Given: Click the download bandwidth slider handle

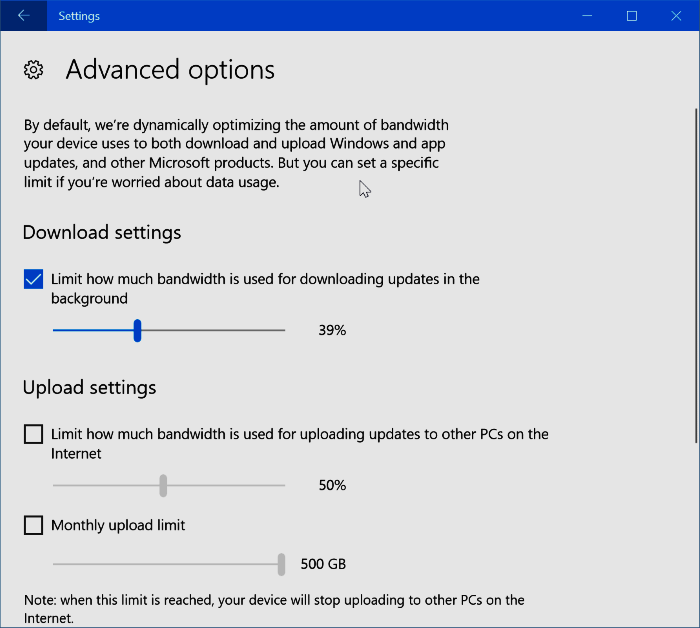Looking at the screenshot, I should coord(137,330).
